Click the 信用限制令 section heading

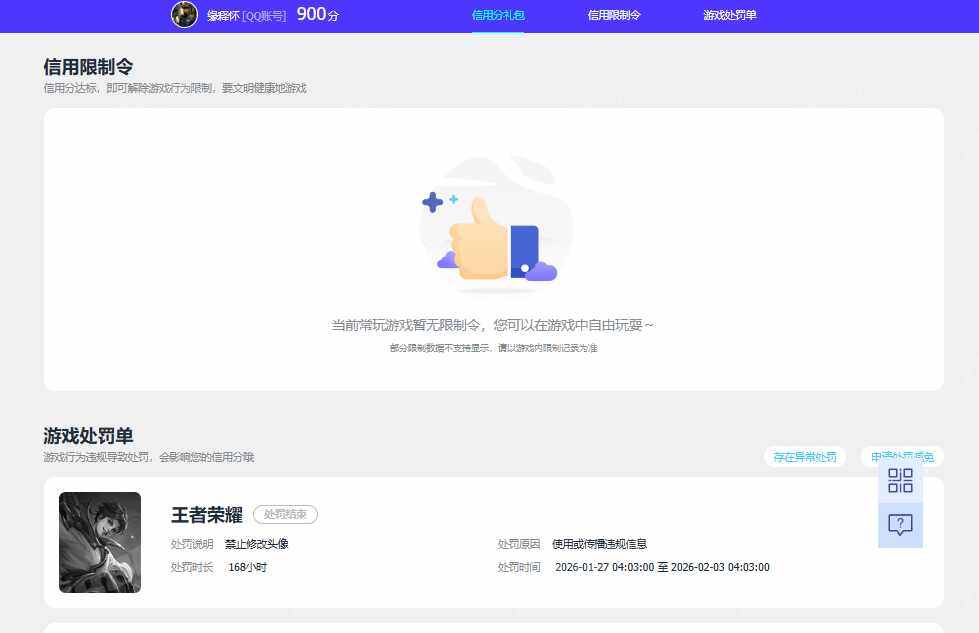88,67
